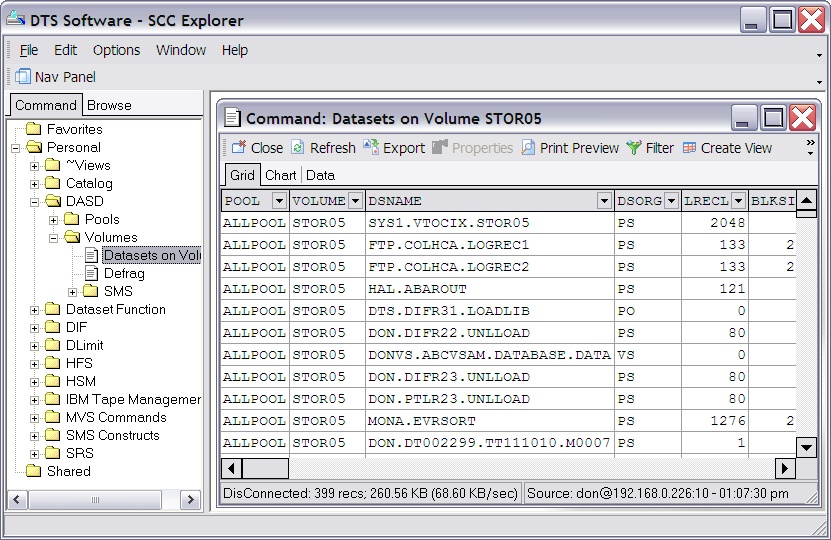Click the document icon in command window title
831x540 pixels.
click(232, 118)
